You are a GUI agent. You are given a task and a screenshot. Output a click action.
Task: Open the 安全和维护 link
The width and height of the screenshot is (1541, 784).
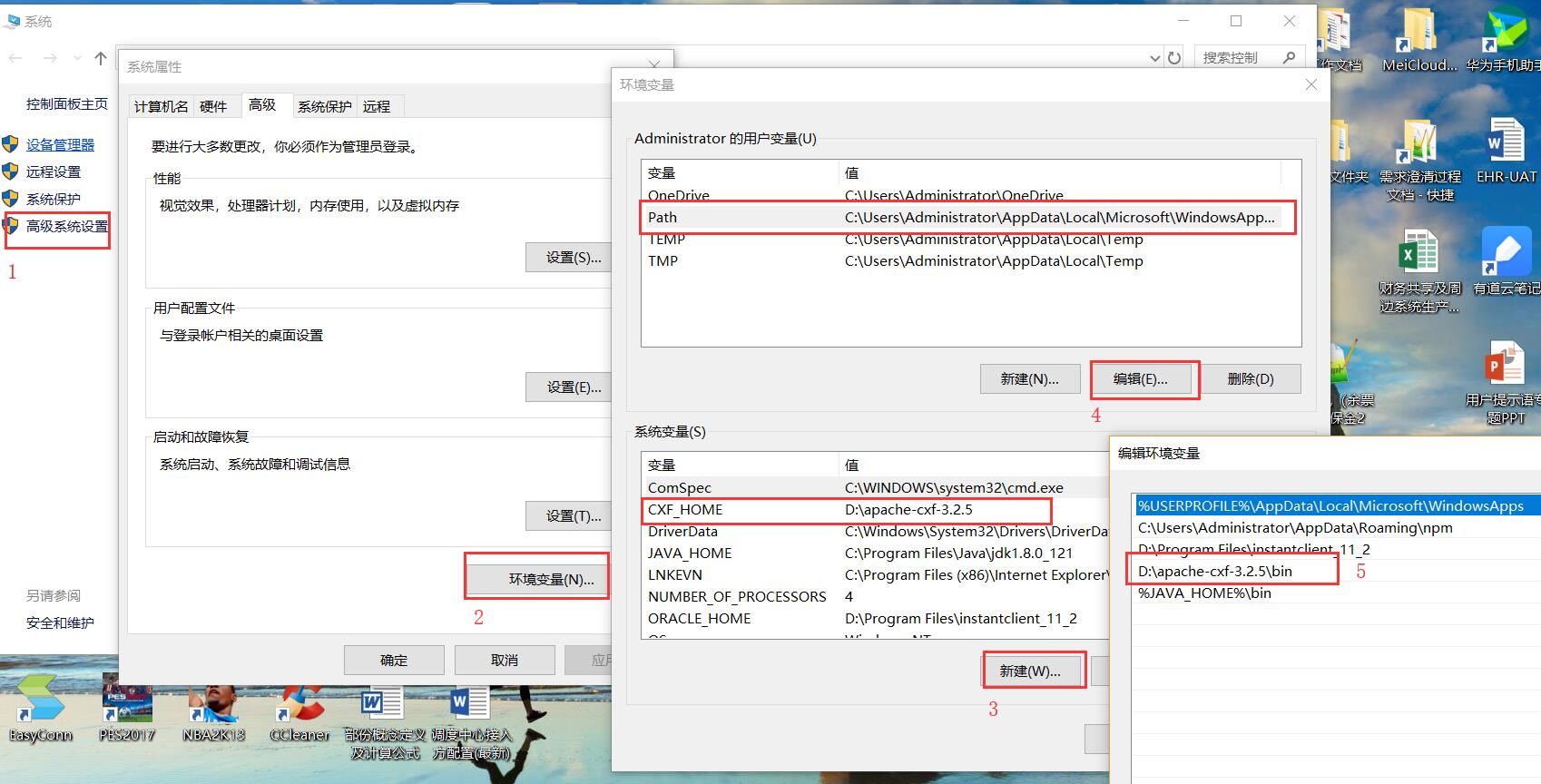[60, 623]
